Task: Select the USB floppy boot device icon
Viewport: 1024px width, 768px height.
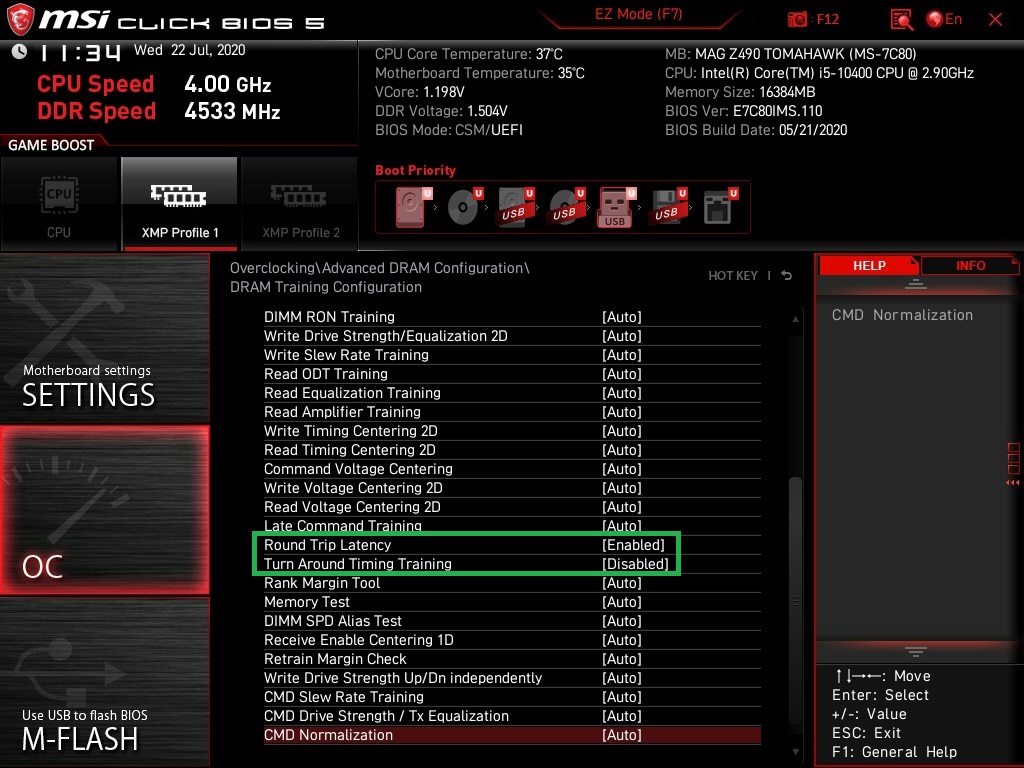Action: (x=667, y=207)
